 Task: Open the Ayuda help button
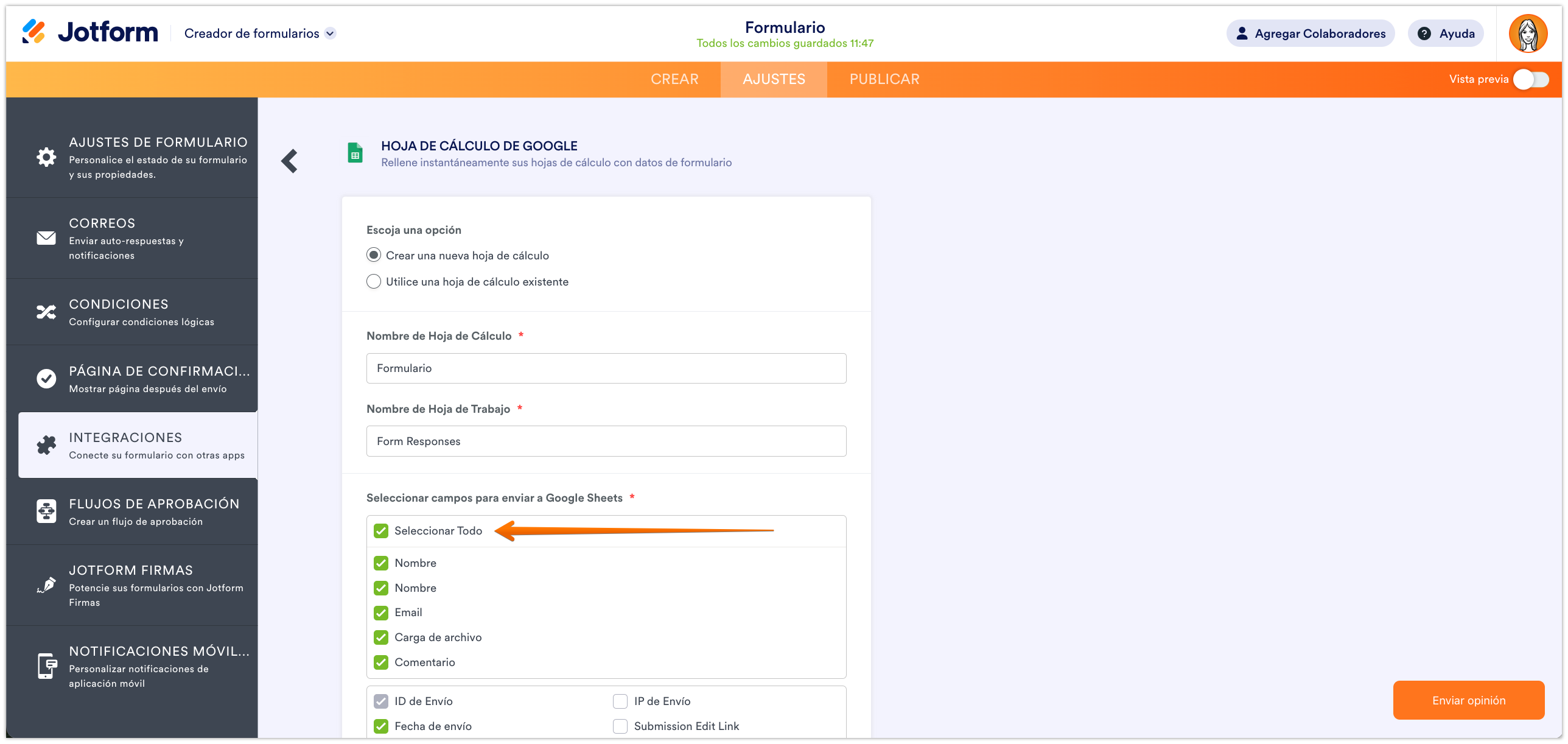[1446, 33]
